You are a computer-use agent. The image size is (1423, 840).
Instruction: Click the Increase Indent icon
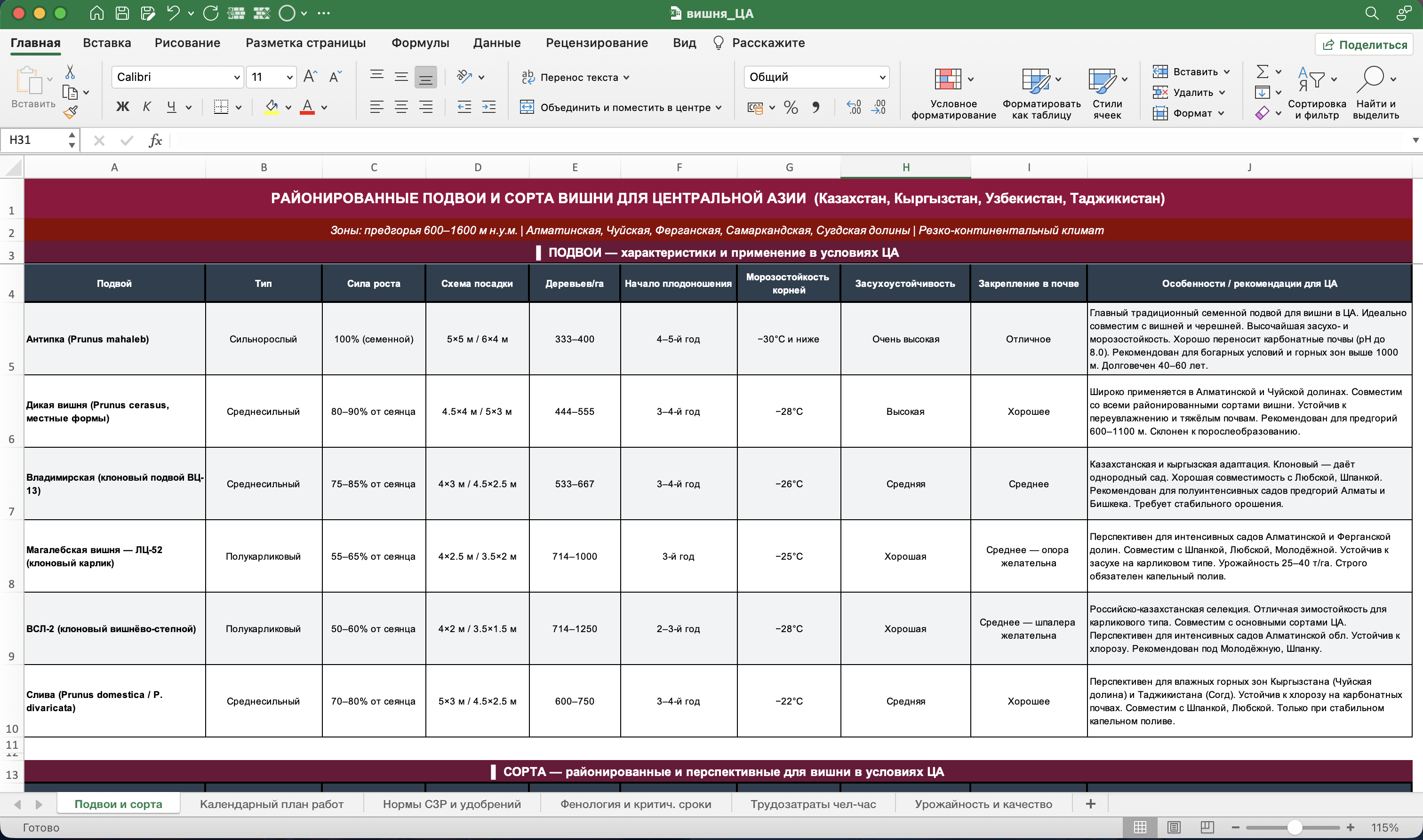point(488,107)
